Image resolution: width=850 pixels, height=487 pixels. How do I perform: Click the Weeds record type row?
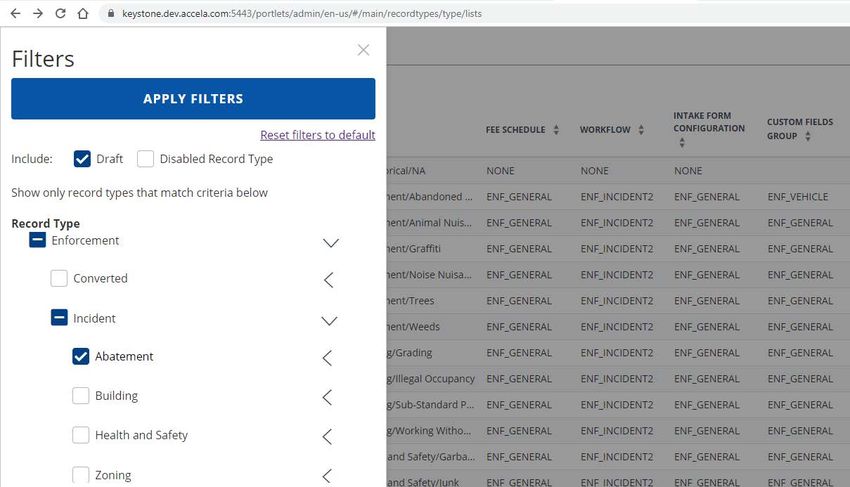(618, 326)
